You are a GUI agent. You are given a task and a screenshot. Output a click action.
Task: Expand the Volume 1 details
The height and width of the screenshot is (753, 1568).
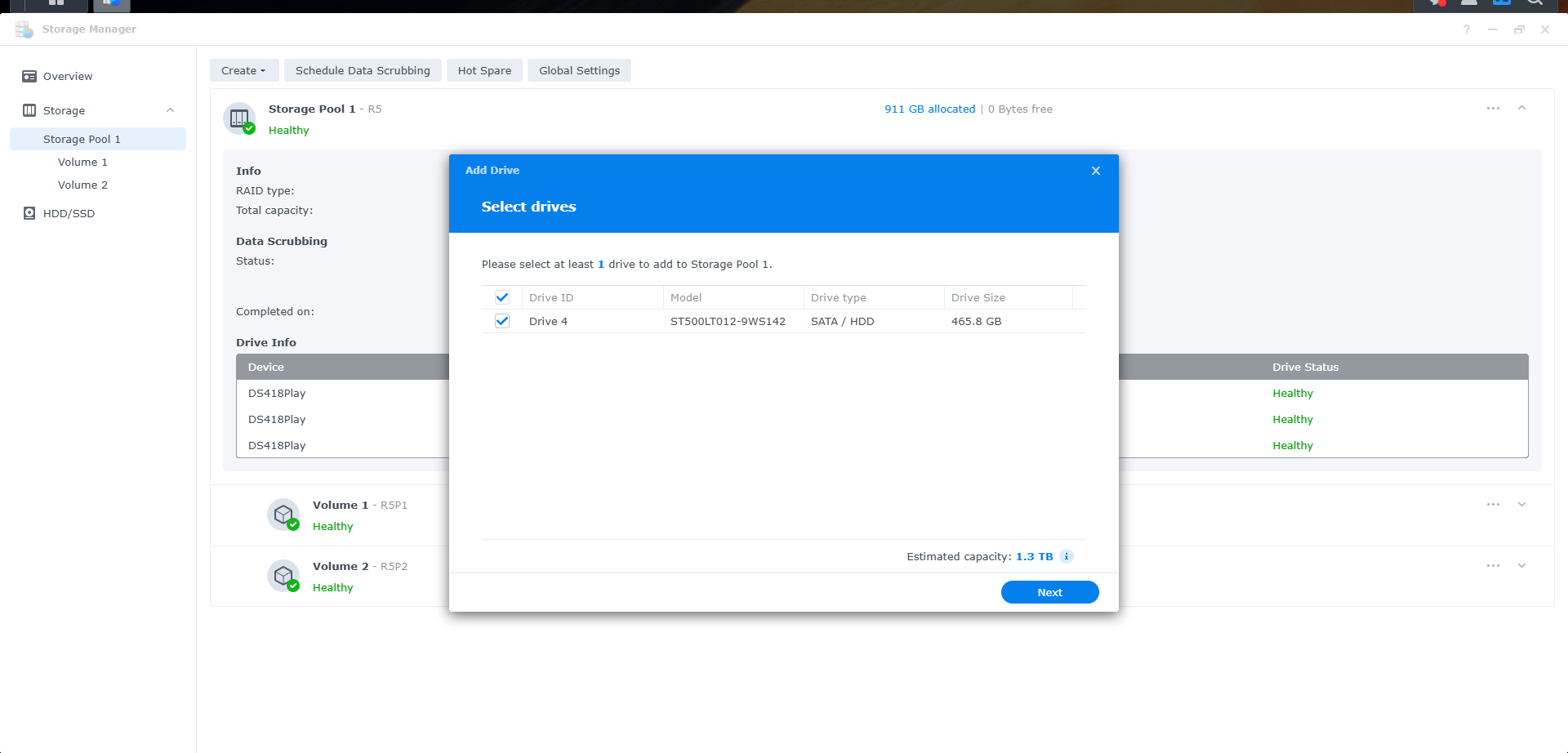tap(1521, 505)
